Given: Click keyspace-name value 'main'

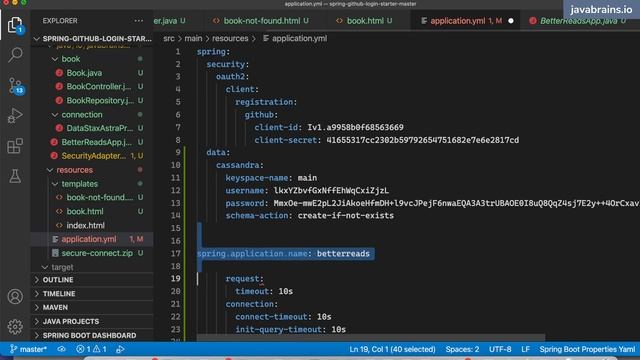Looking at the screenshot, I should (x=307, y=178).
